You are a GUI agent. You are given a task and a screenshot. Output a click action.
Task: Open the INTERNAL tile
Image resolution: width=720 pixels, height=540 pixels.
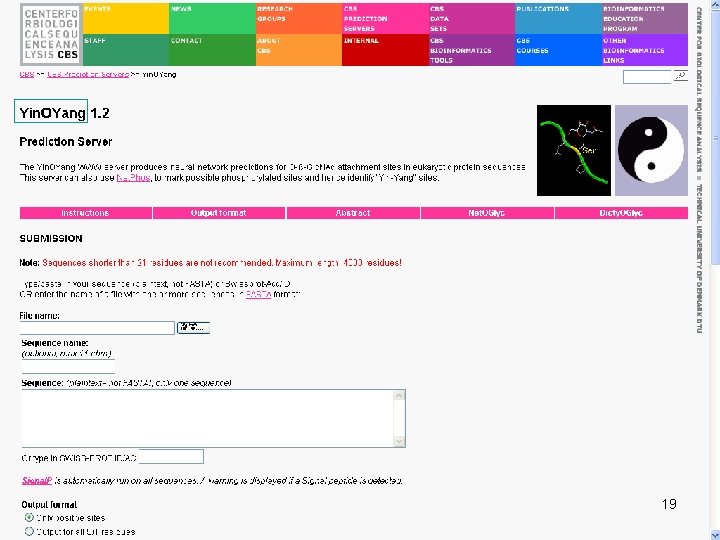tap(385, 50)
